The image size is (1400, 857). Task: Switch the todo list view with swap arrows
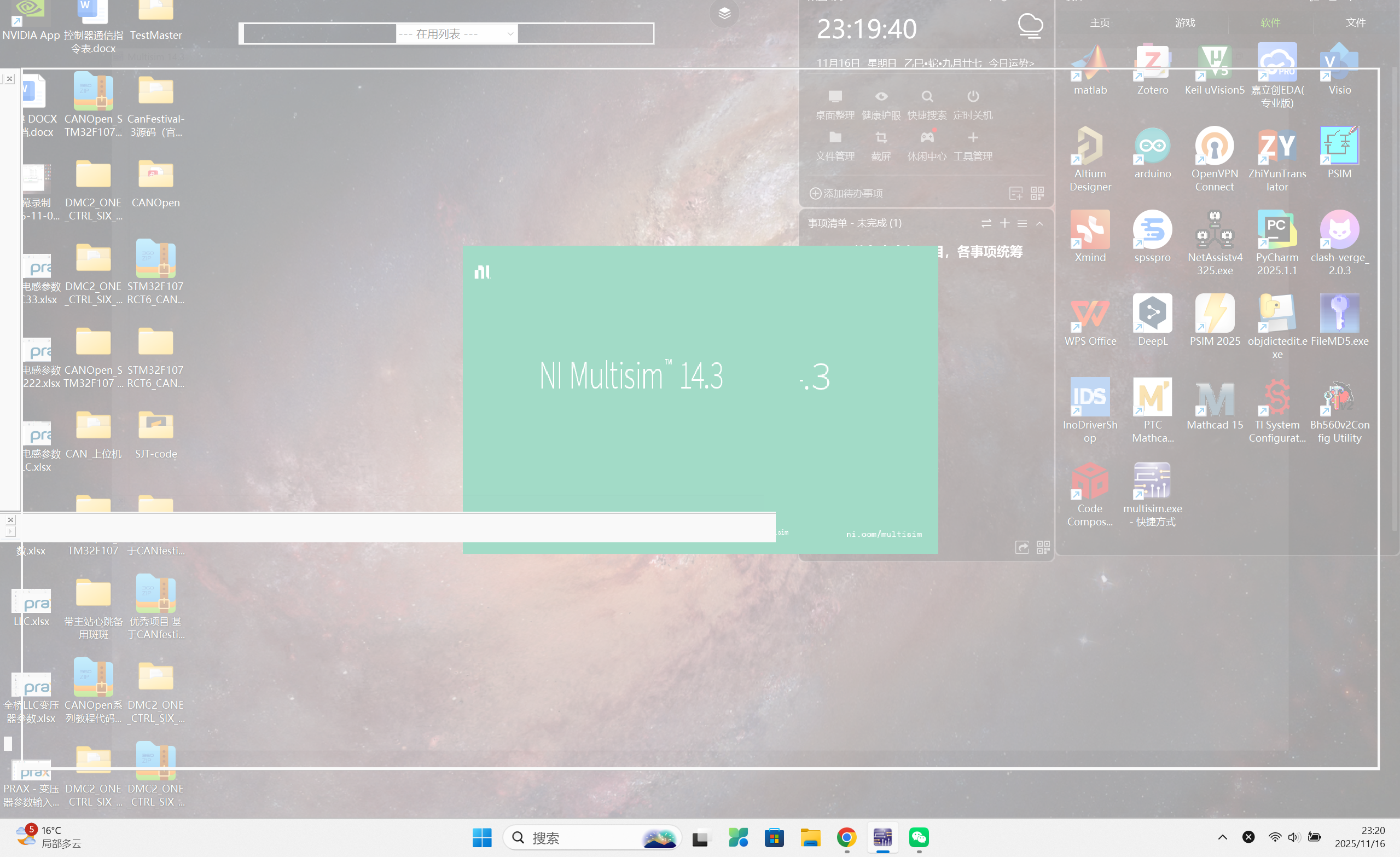pos(986,223)
